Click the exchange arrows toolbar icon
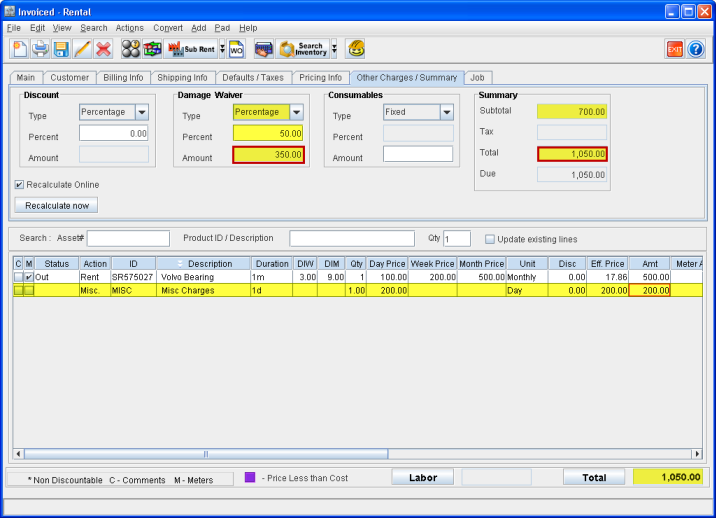Image resolution: width=716 pixels, height=518 pixels. (x=152, y=48)
